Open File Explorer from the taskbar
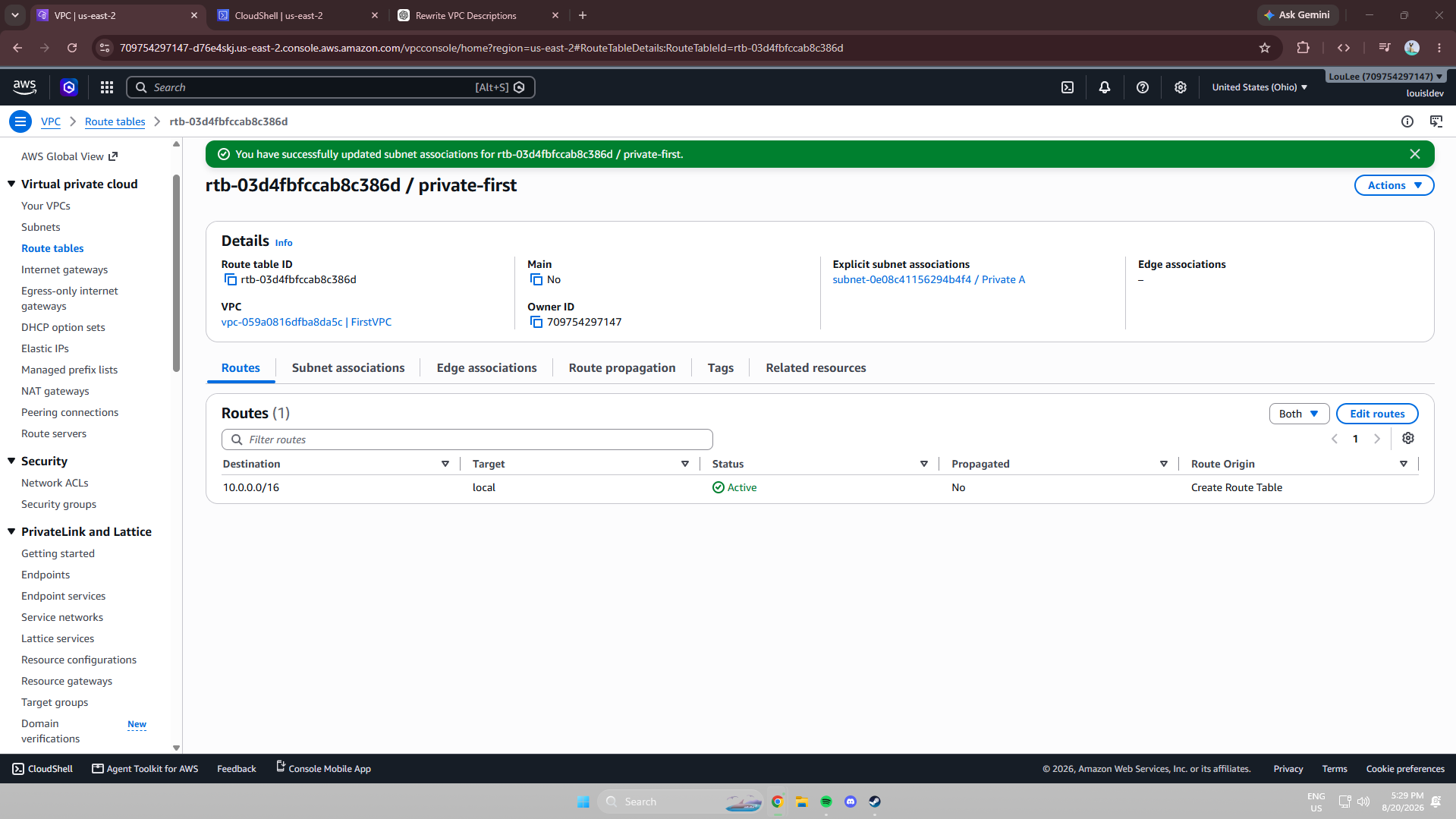 click(802, 802)
